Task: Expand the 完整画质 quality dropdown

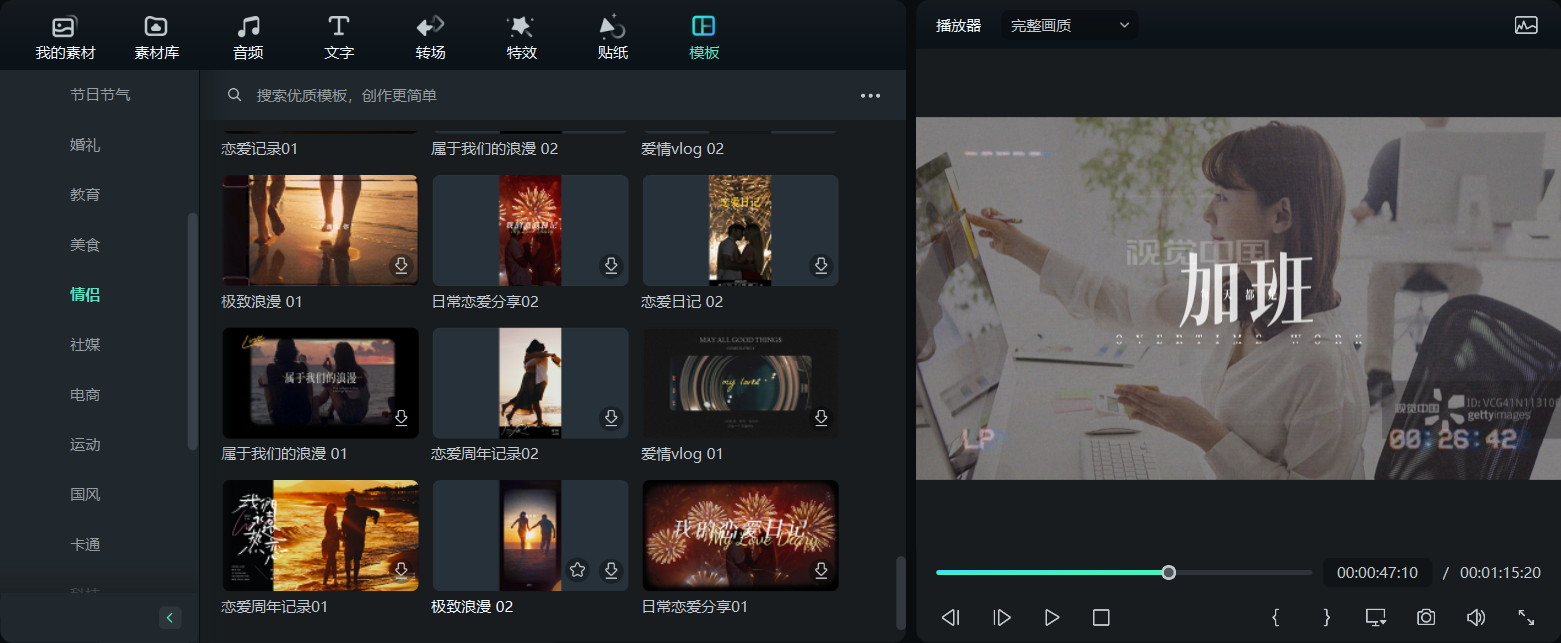Action: (1069, 26)
